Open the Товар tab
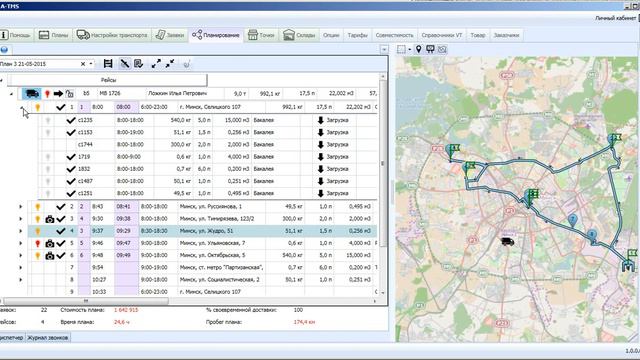 (x=478, y=35)
